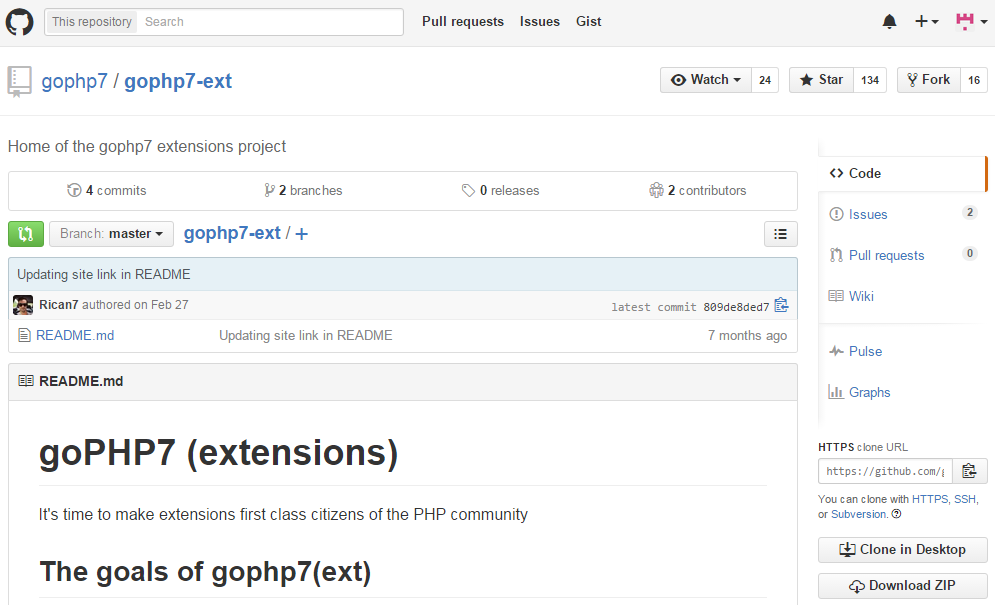Open commit message 'Updating site link in README' header
Image resolution: width=995 pixels, height=605 pixels.
[103, 274]
